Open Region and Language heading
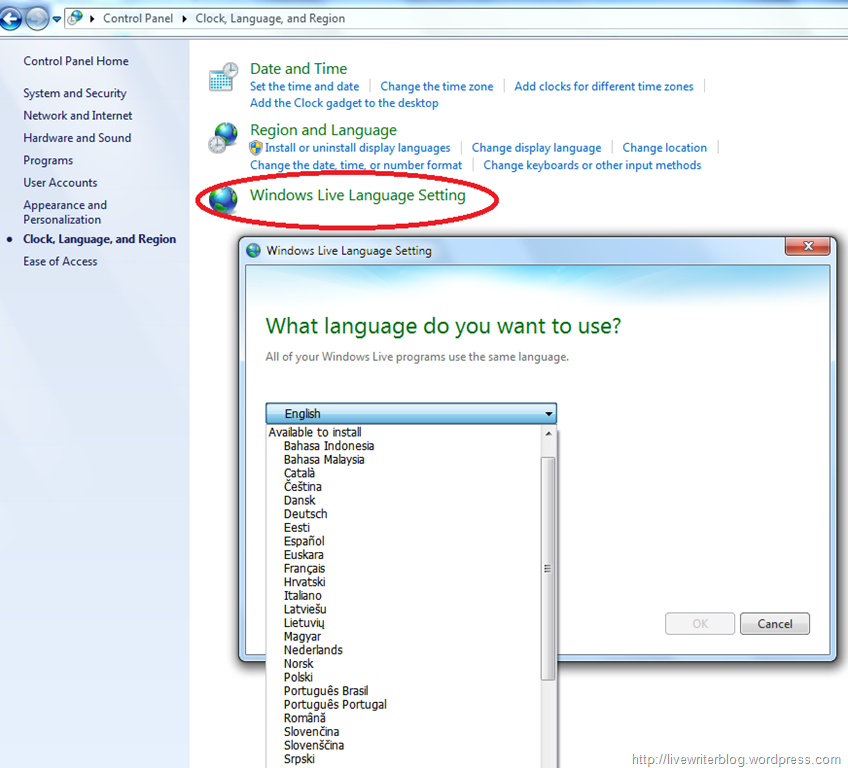This screenshot has width=848, height=768. point(323,130)
